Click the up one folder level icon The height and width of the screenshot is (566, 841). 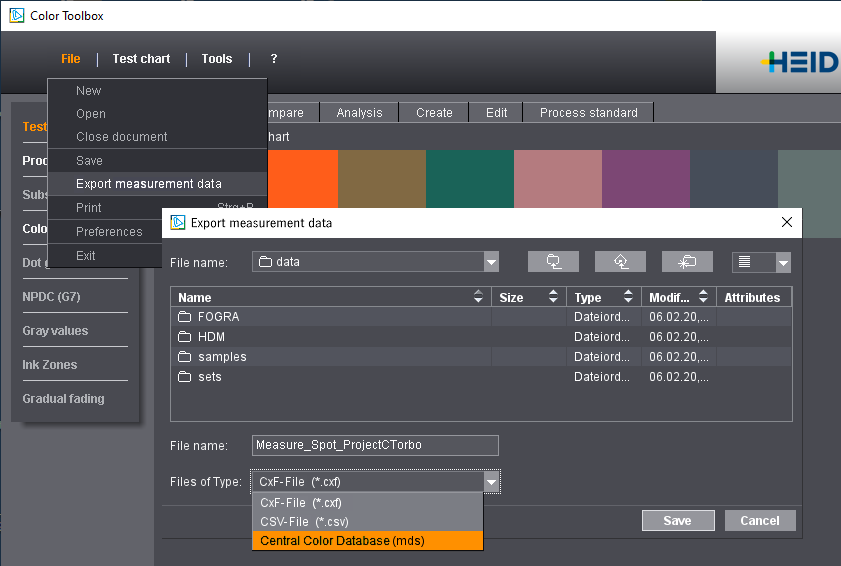(x=553, y=262)
